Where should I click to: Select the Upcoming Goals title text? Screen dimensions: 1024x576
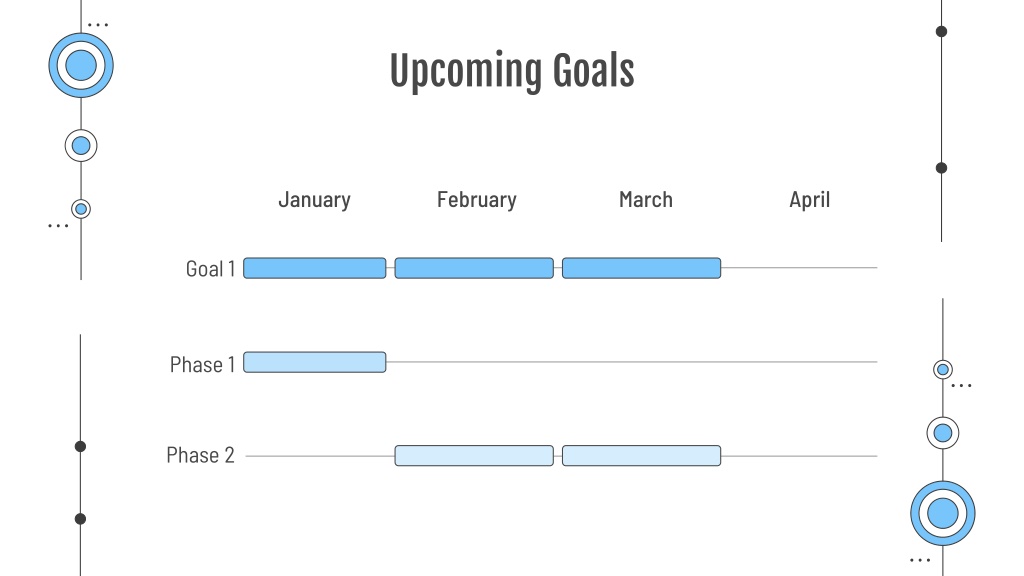click(512, 71)
